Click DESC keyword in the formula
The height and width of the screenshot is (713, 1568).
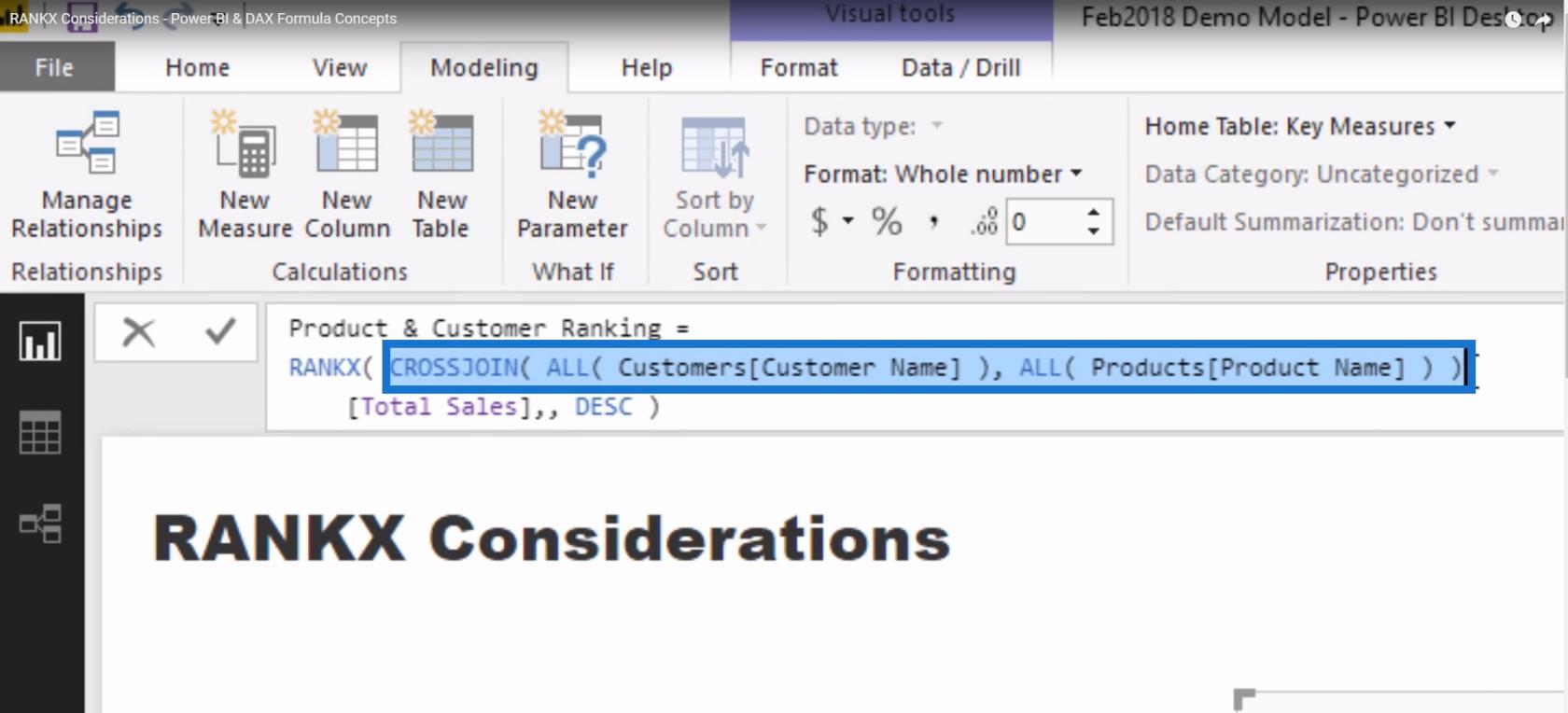[603, 407]
